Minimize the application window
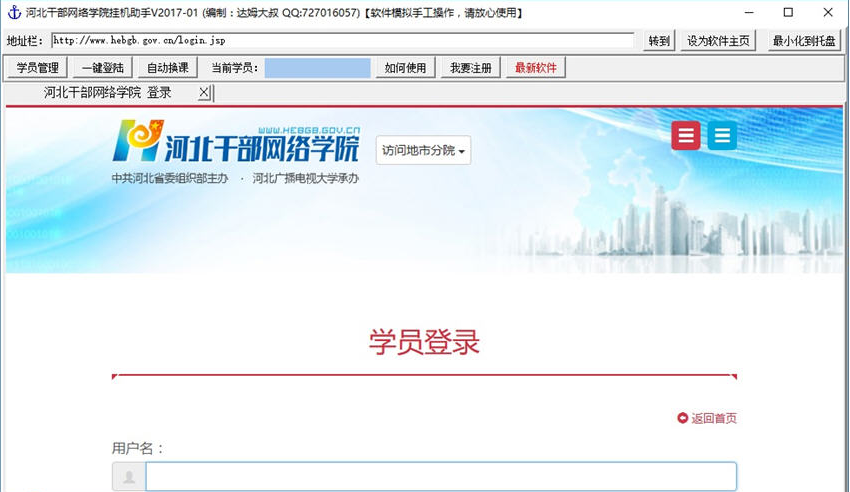 click(749, 12)
